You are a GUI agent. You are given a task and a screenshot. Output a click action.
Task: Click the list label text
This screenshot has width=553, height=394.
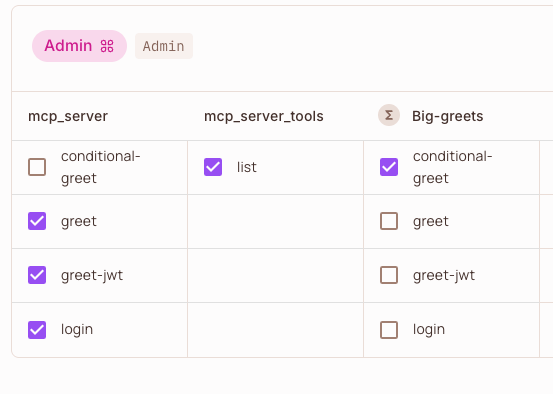(247, 167)
